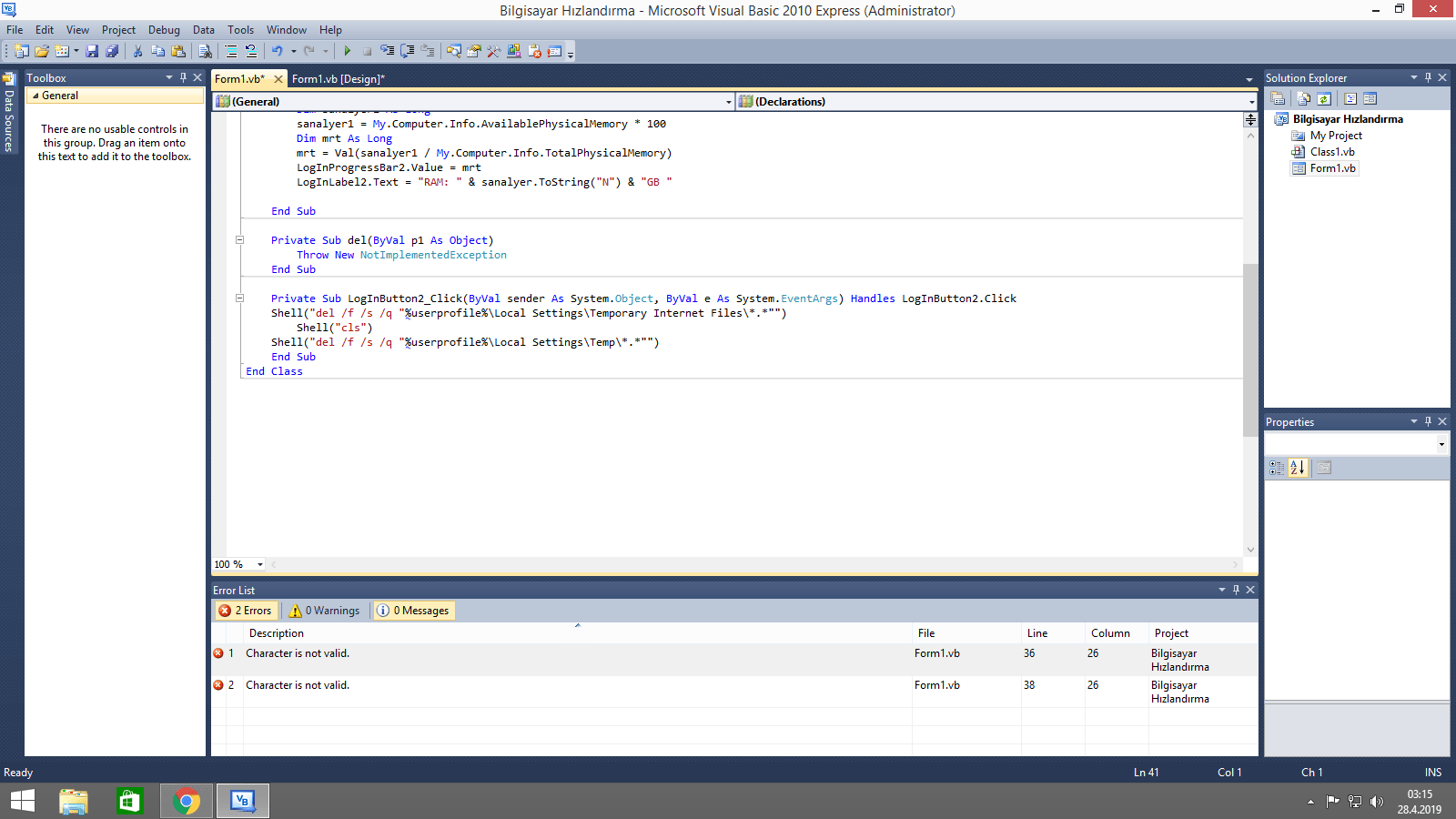Open the Debug menu
Viewport: 1456px width, 819px height.
164,30
